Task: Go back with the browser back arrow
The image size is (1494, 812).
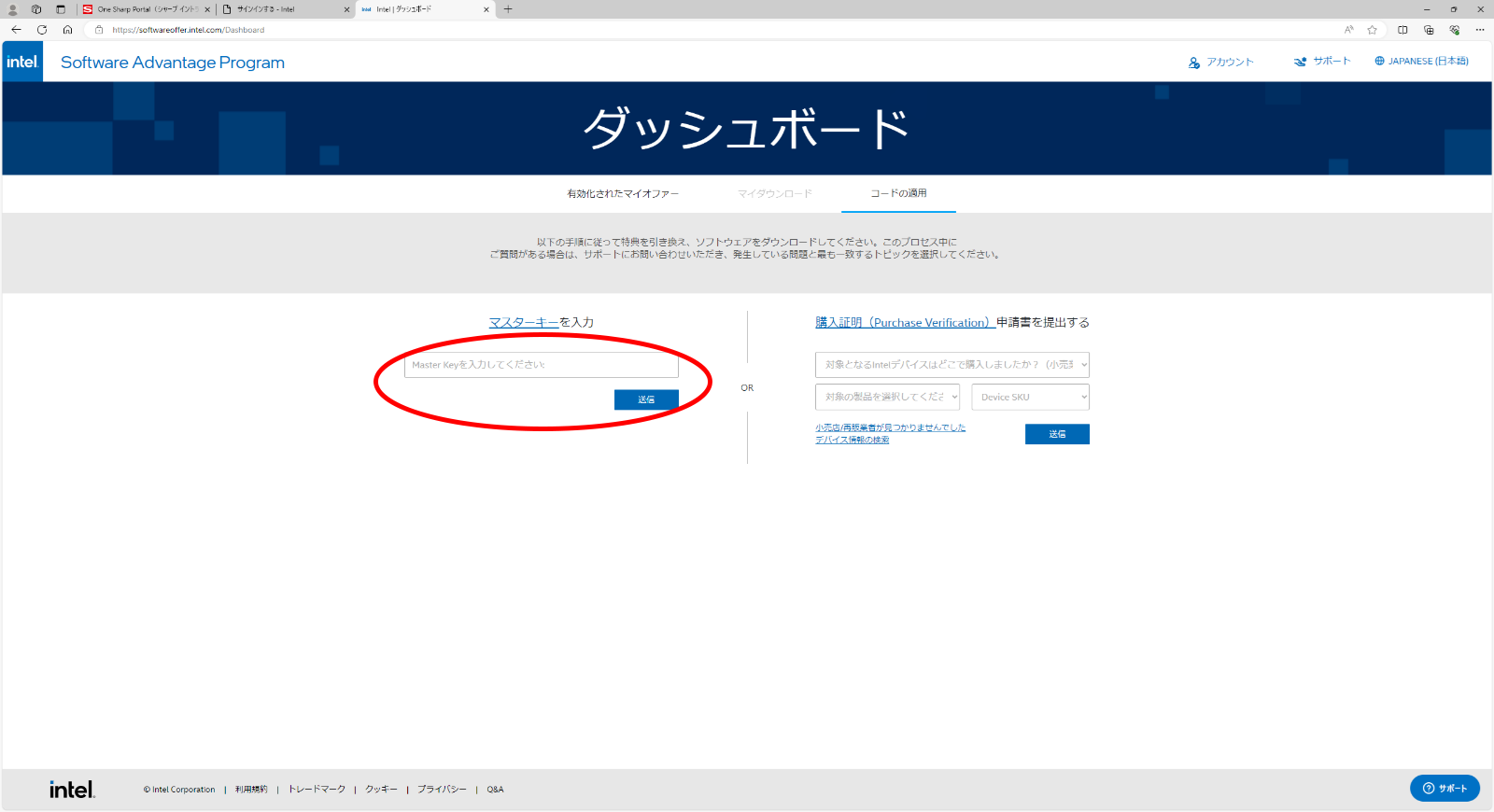Action: click(16, 30)
